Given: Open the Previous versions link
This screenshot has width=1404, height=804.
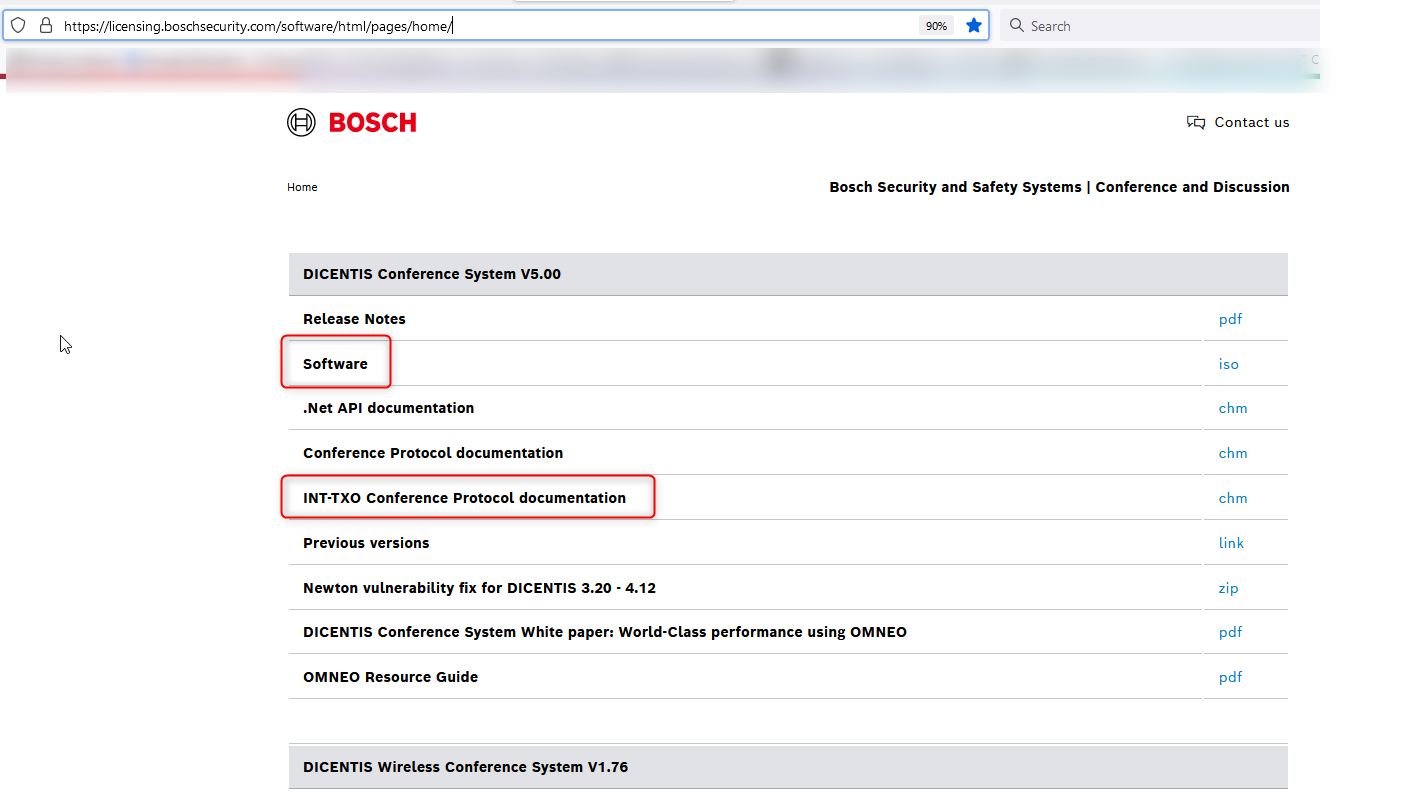Looking at the screenshot, I should (1231, 543).
